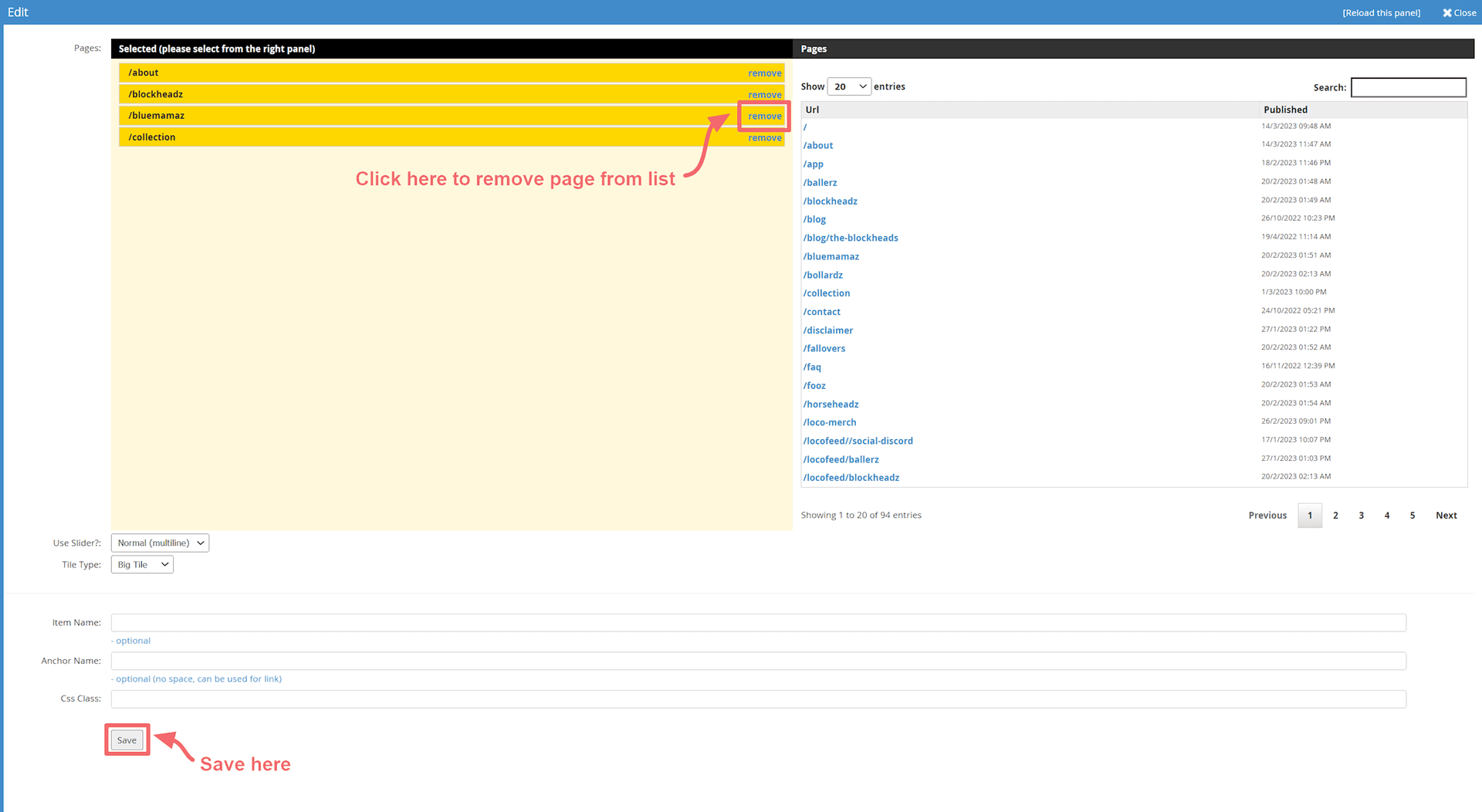This screenshot has height=812, width=1482.
Task: Remove /bluemamaz from selected pages
Action: tap(764, 116)
